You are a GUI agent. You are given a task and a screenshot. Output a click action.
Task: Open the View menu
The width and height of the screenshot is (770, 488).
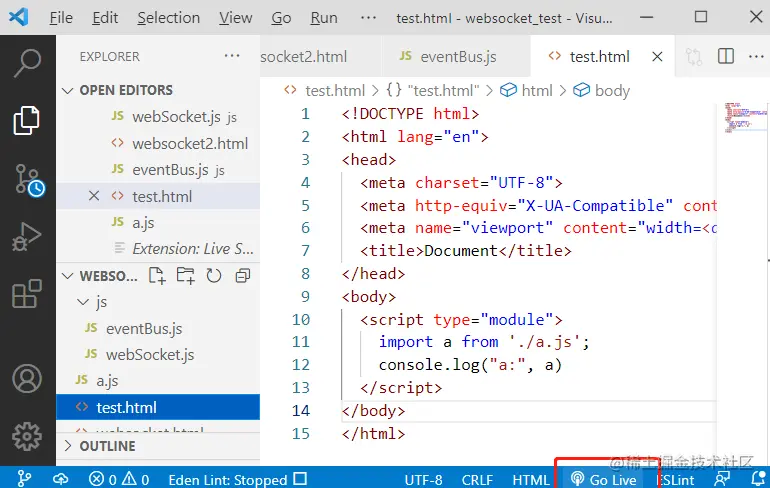pyautogui.click(x=236, y=18)
